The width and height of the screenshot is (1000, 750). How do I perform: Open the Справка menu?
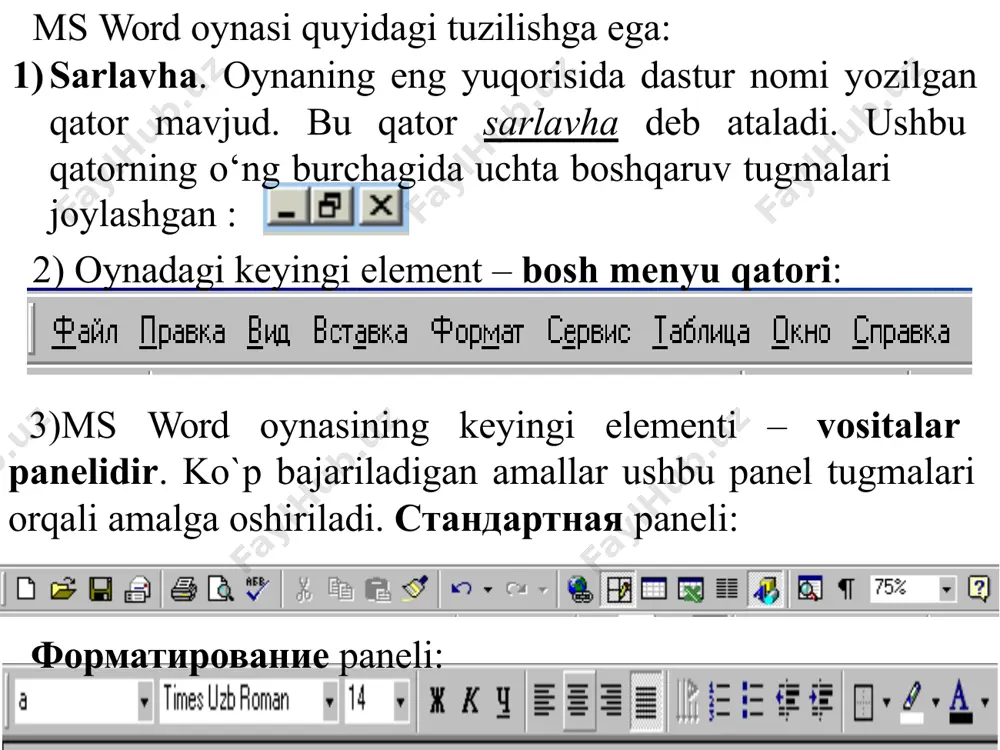tap(901, 332)
